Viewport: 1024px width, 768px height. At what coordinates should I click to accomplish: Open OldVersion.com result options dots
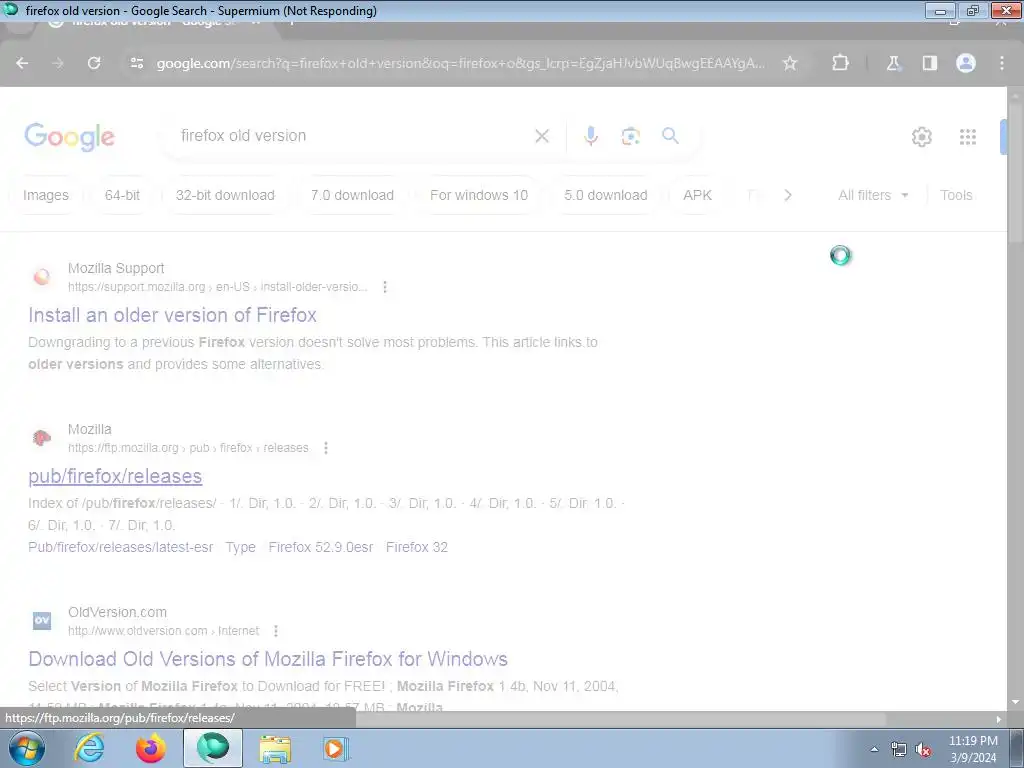[276, 631]
